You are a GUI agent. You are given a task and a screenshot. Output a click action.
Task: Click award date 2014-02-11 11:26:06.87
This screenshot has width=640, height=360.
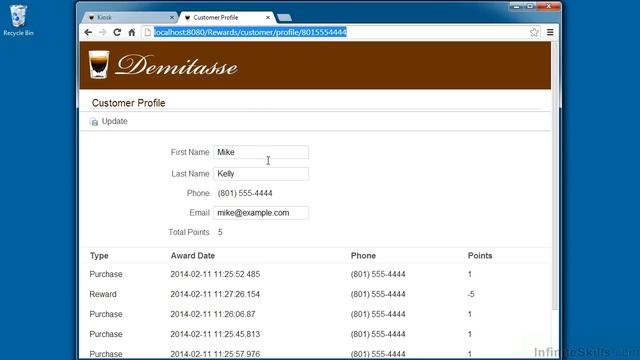click(x=213, y=314)
